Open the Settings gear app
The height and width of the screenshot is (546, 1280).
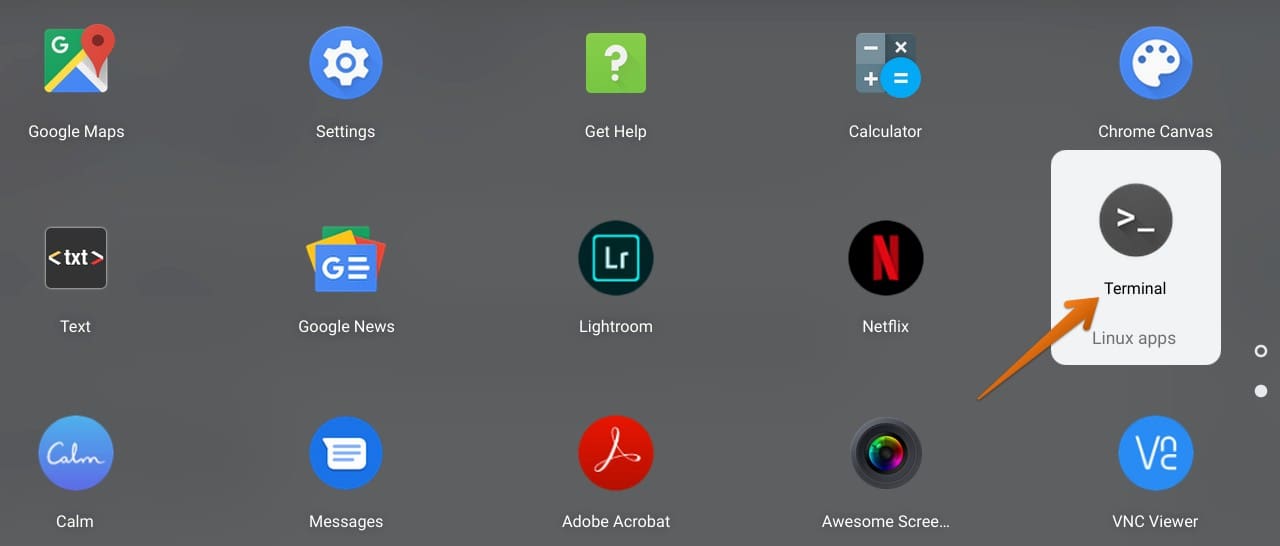[x=346, y=63]
